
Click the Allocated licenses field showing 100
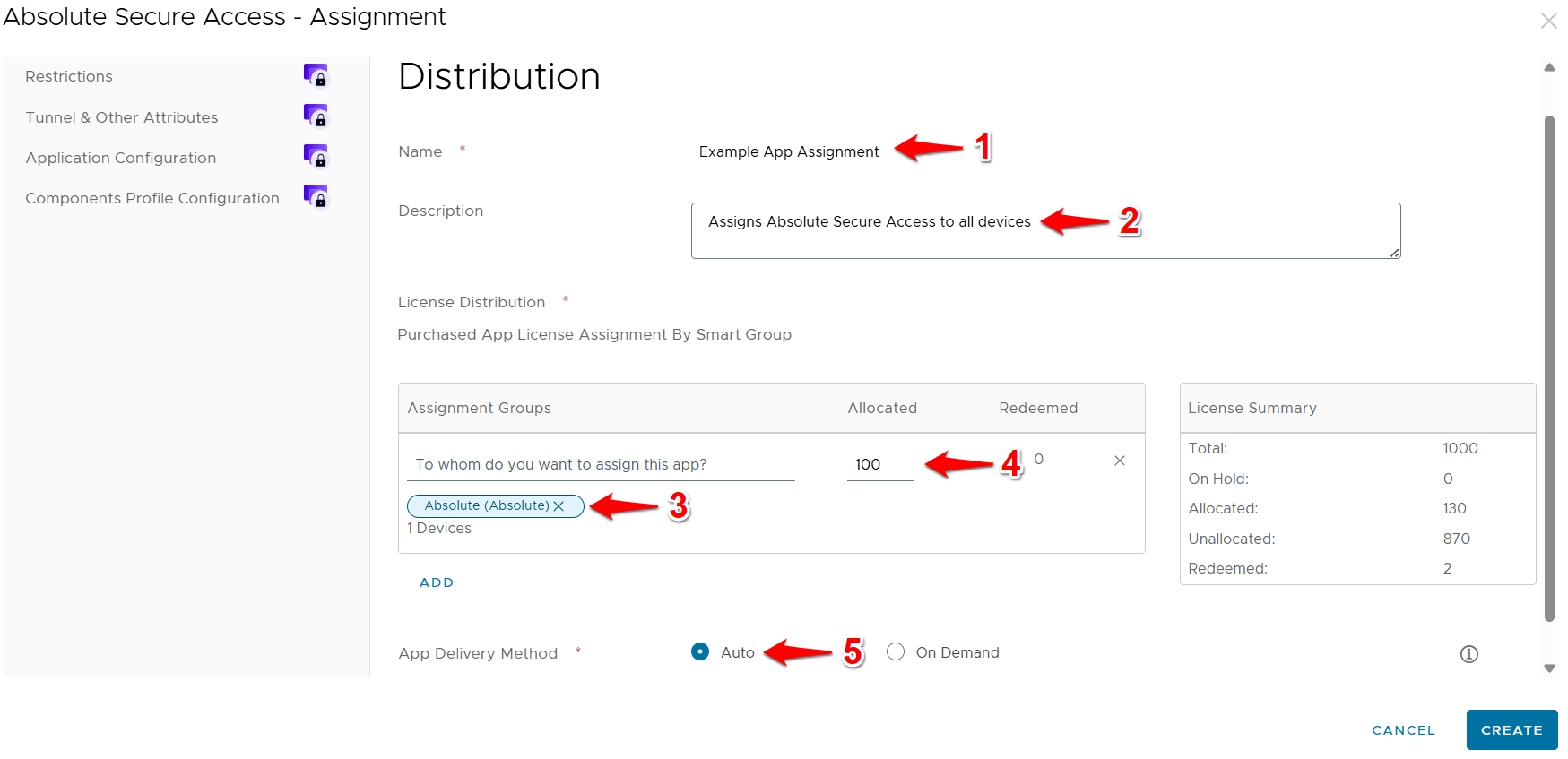pyautogui.click(x=880, y=464)
